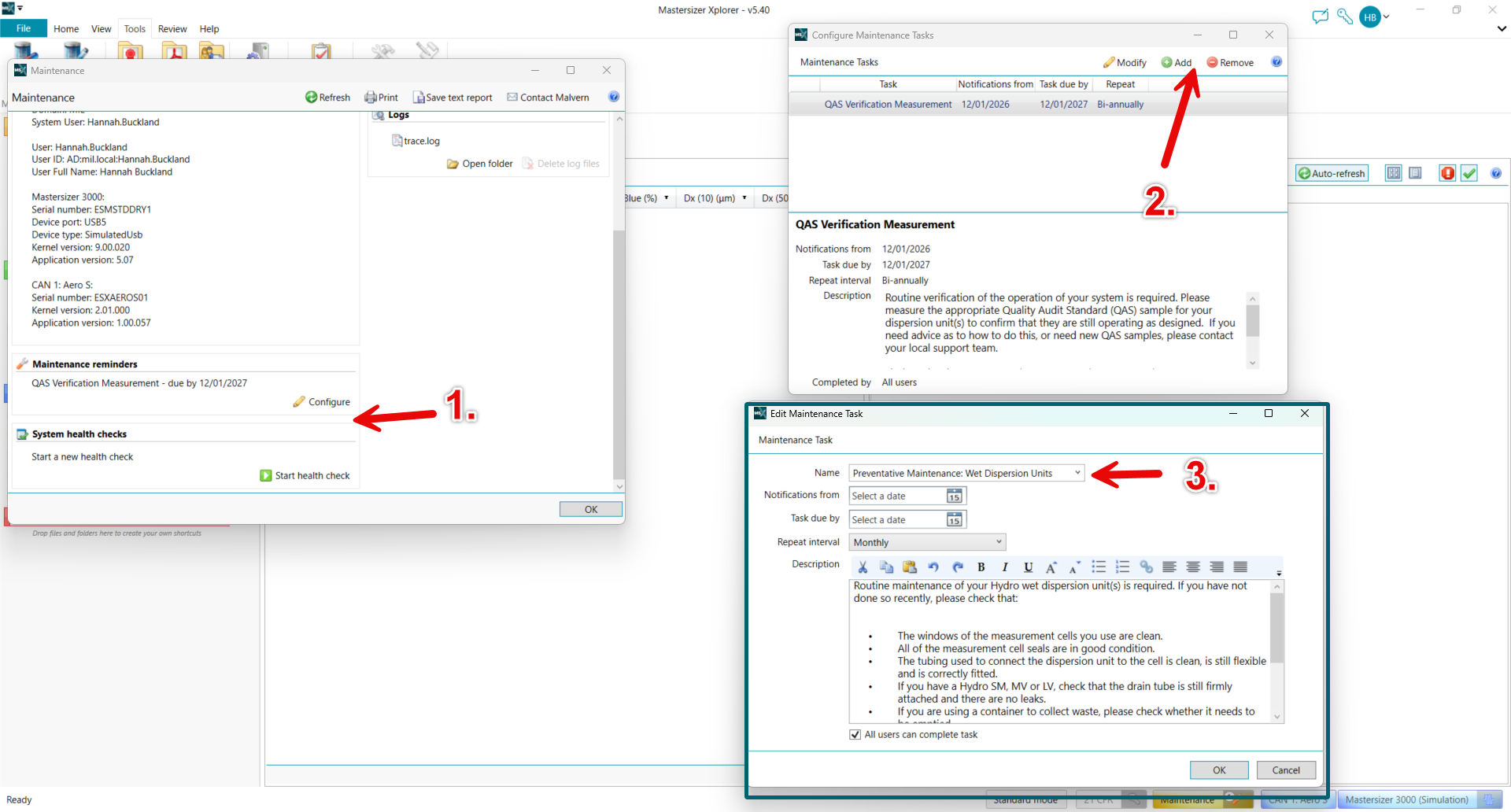1511x812 pixels.
Task: Open the maintenance task Name dropdown
Action: coord(1077,473)
